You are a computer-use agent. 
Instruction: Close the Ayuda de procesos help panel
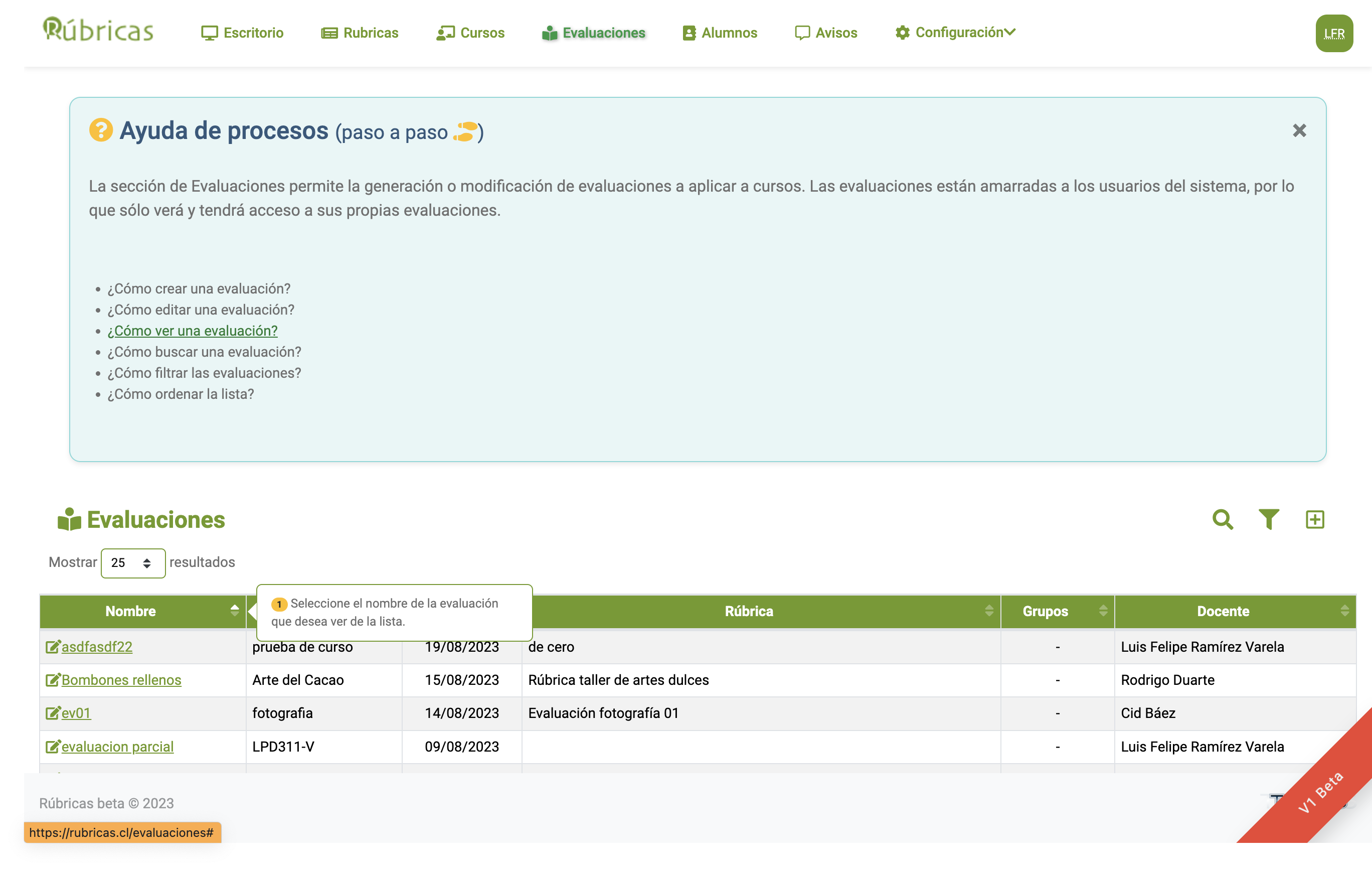pyautogui.click(x=1299, y=130)
